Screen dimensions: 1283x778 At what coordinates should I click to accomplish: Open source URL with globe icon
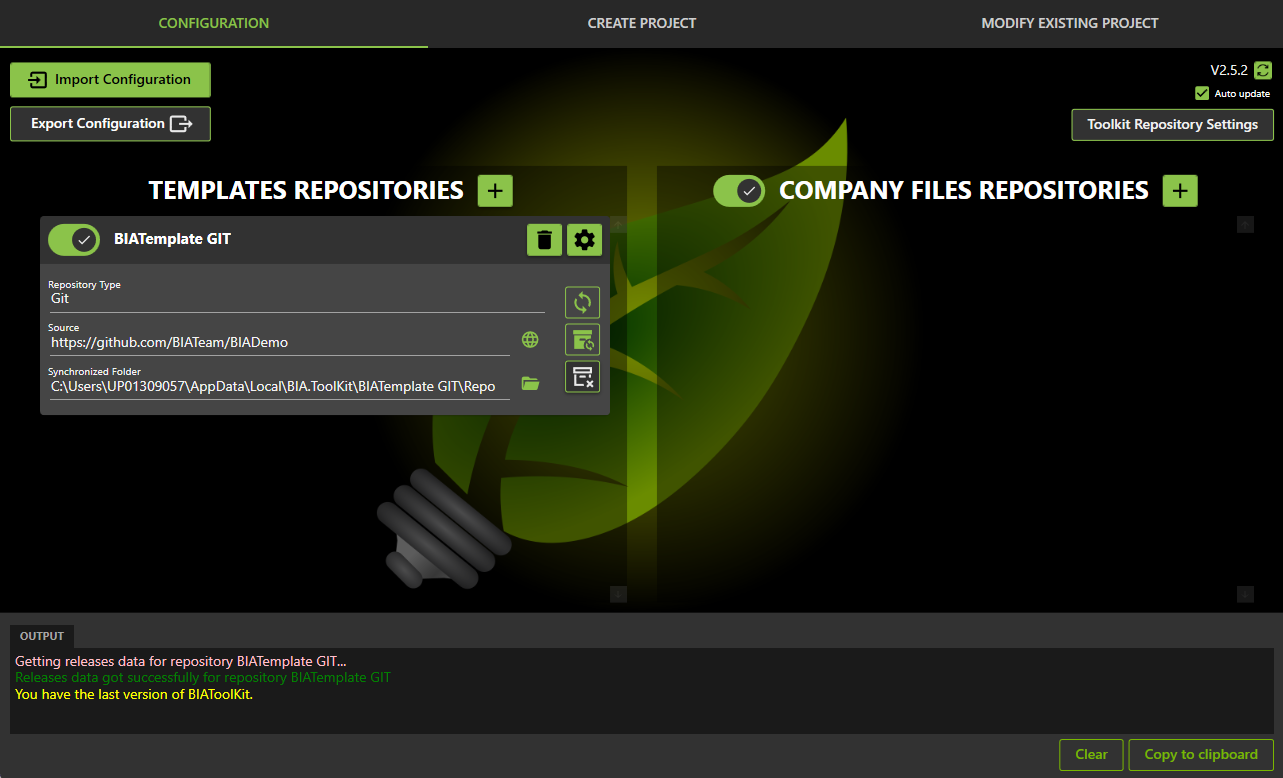click(x=530, y=340)
